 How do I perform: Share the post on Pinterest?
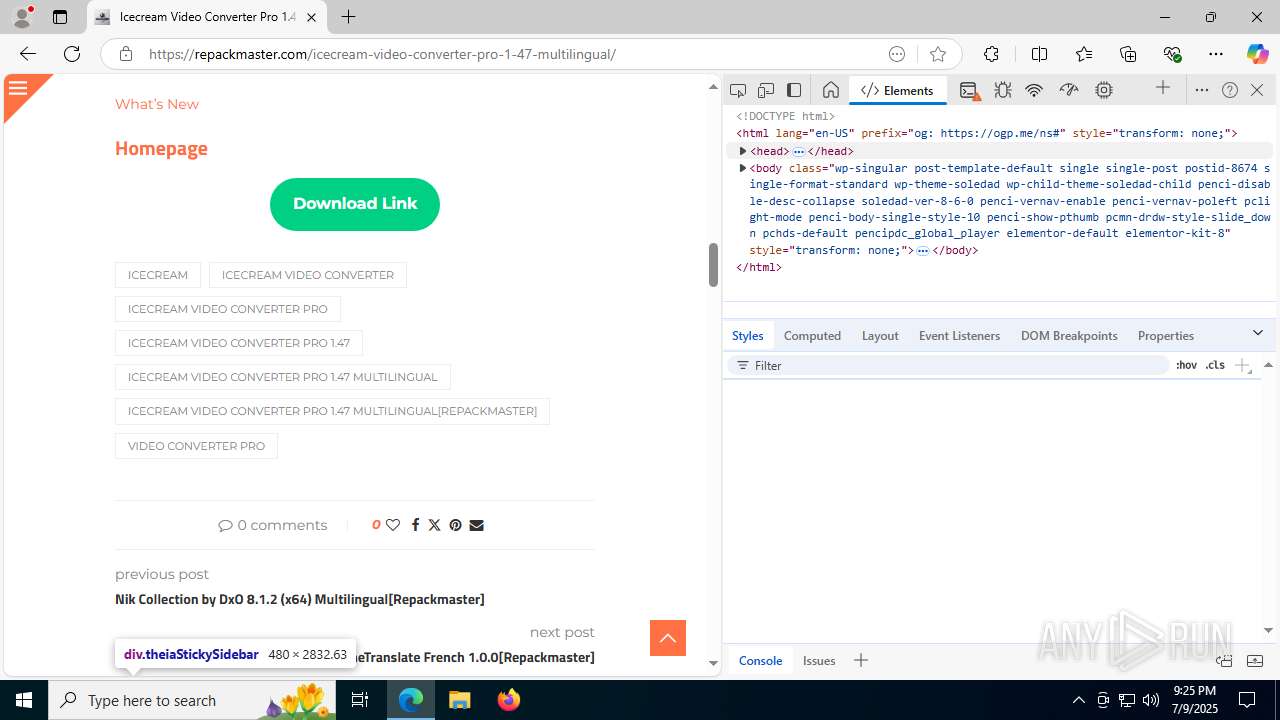455,525
